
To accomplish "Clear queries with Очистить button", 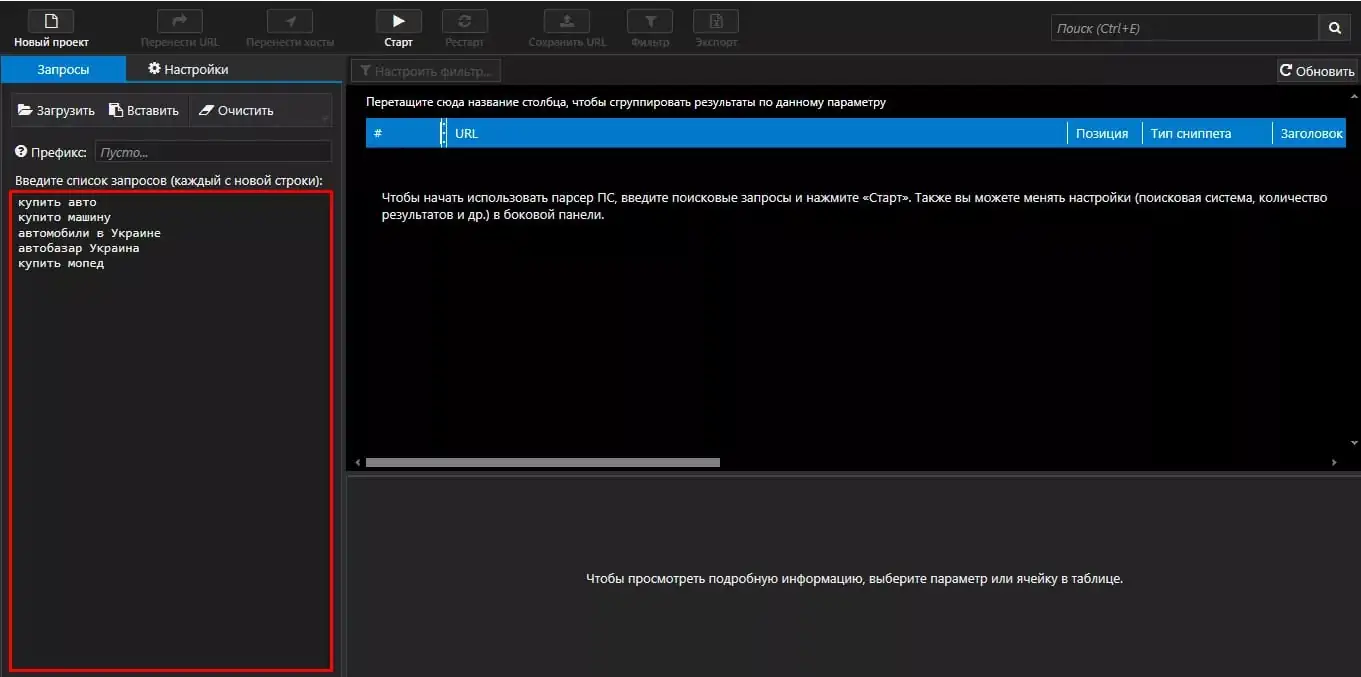I will tap(236, 110).
